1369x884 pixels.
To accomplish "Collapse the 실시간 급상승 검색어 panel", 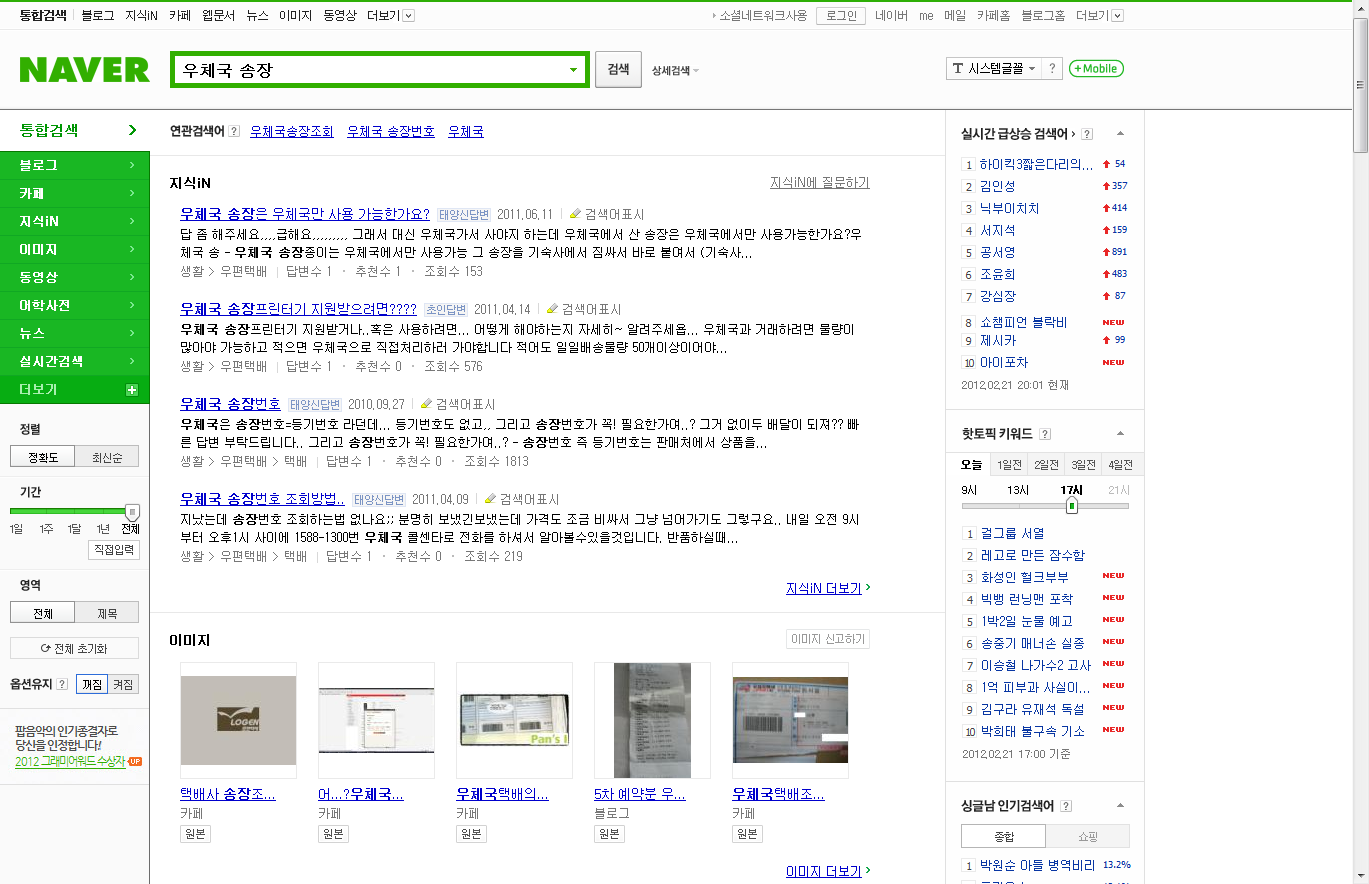I will [1121, 134].
